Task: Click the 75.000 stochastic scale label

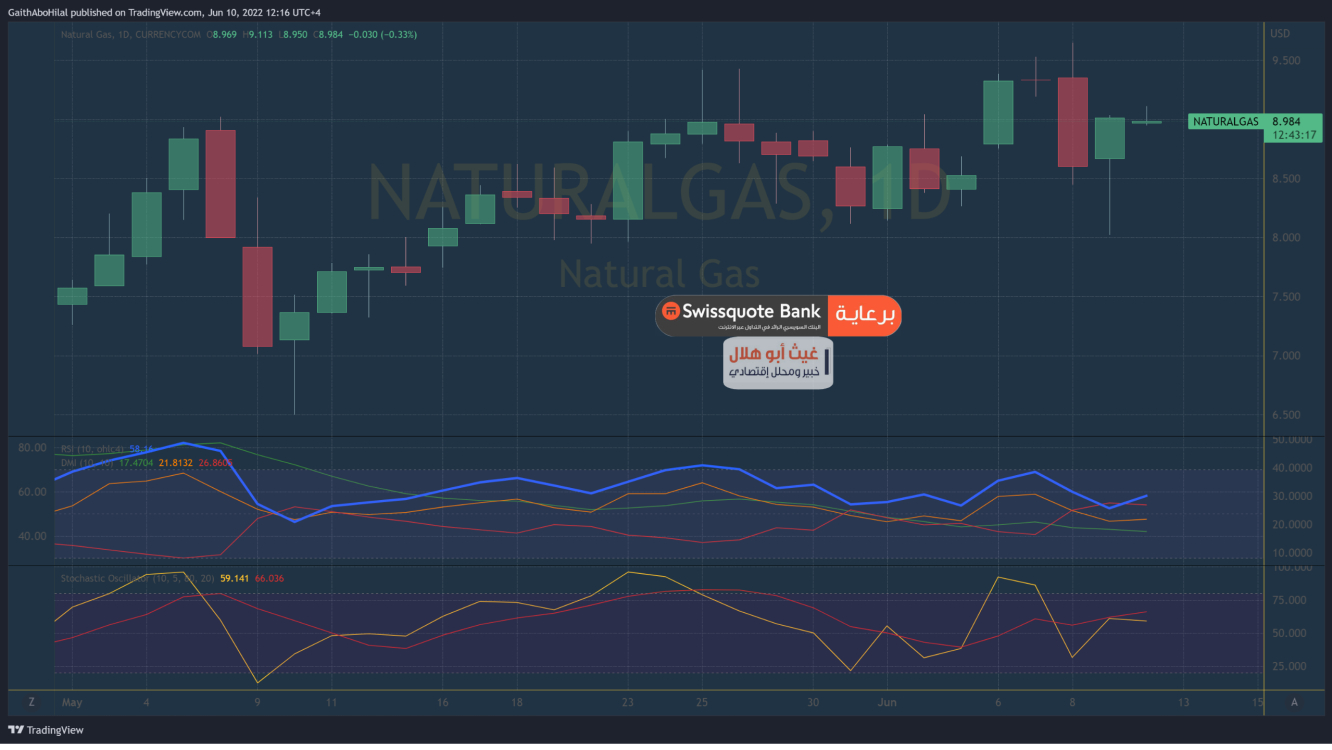Action: point(1288,601)
